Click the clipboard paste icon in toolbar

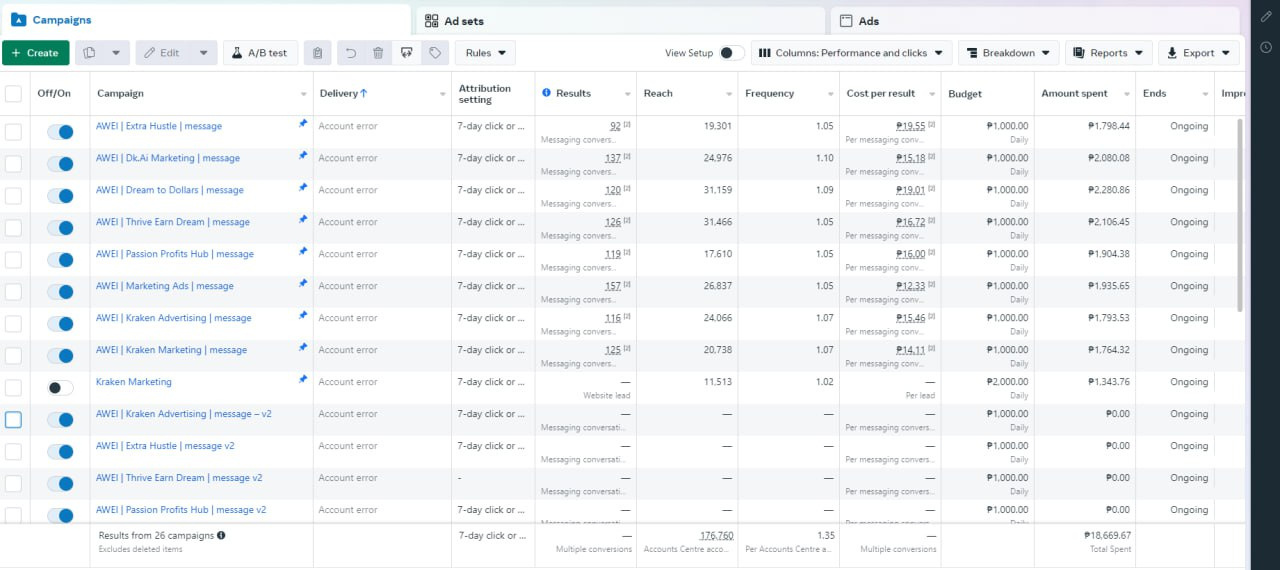tap(317, 53)
